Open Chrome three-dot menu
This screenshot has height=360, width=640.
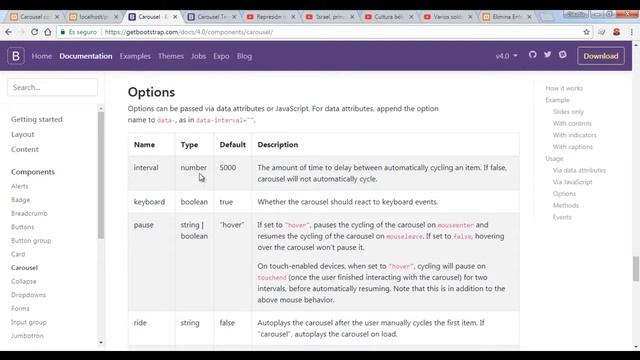click(631, 32)
